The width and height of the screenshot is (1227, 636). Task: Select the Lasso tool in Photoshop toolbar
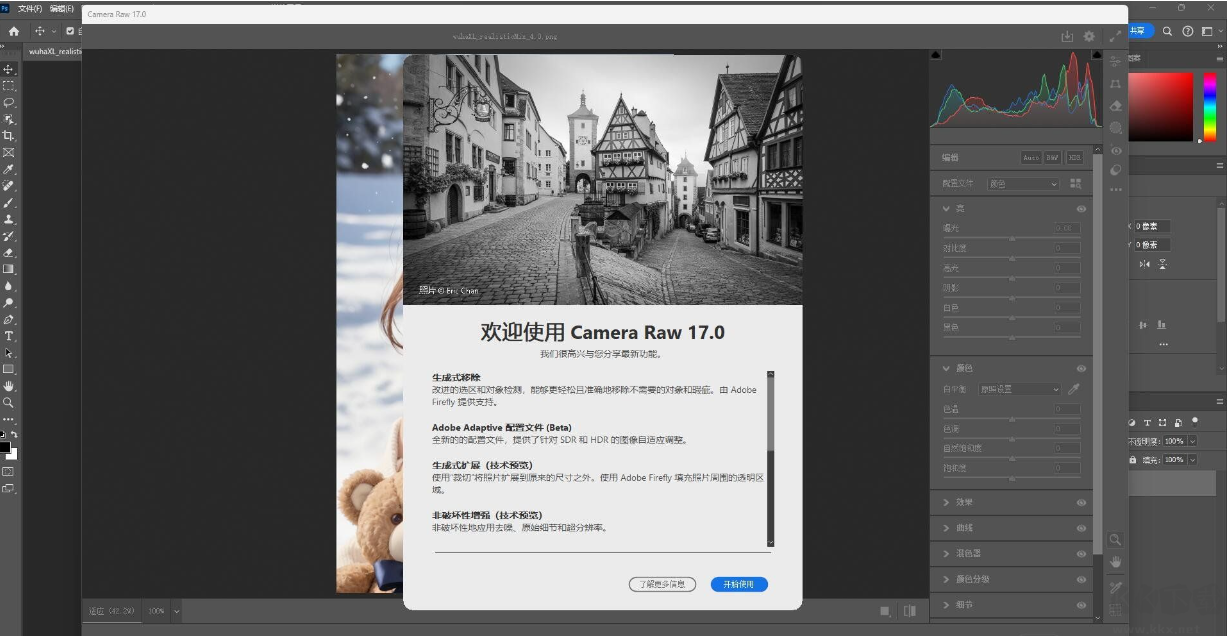(x=9, y=102)
